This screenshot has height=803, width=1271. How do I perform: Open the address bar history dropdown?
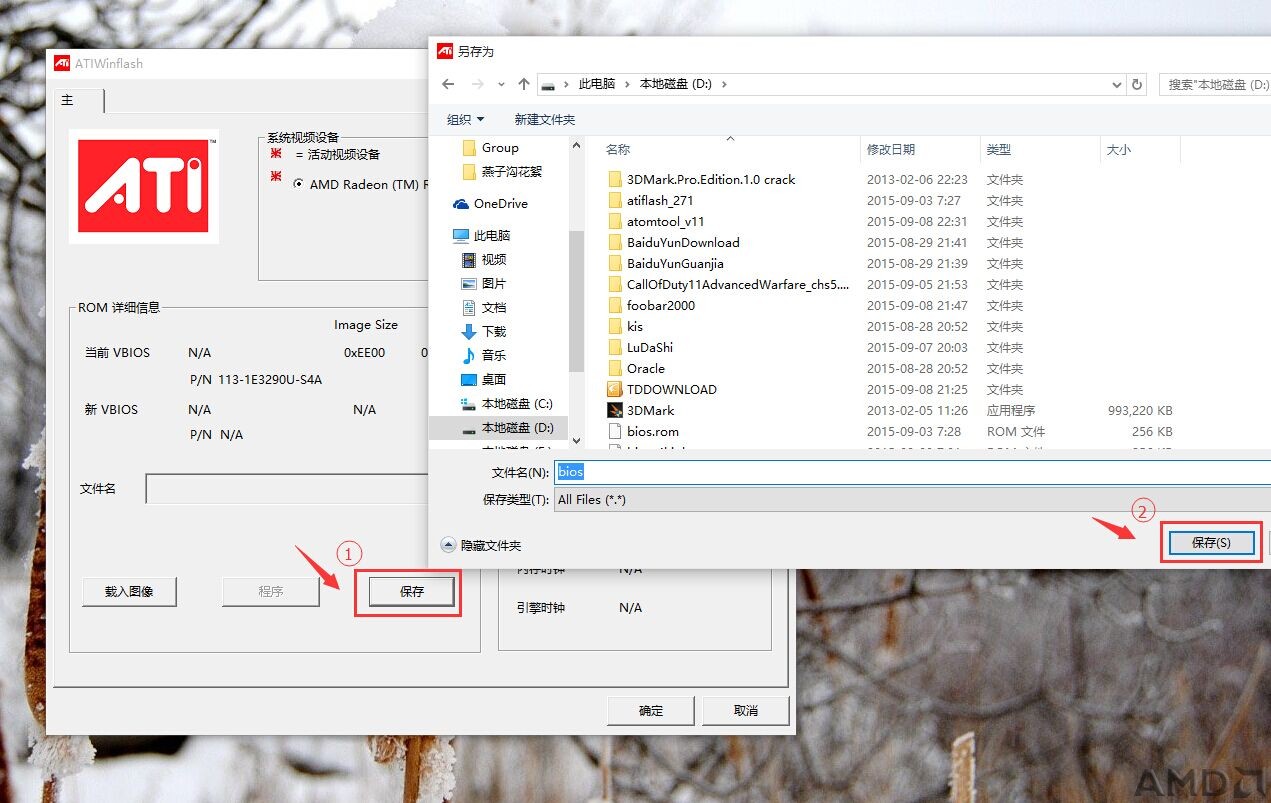[x=1117, y=85]
